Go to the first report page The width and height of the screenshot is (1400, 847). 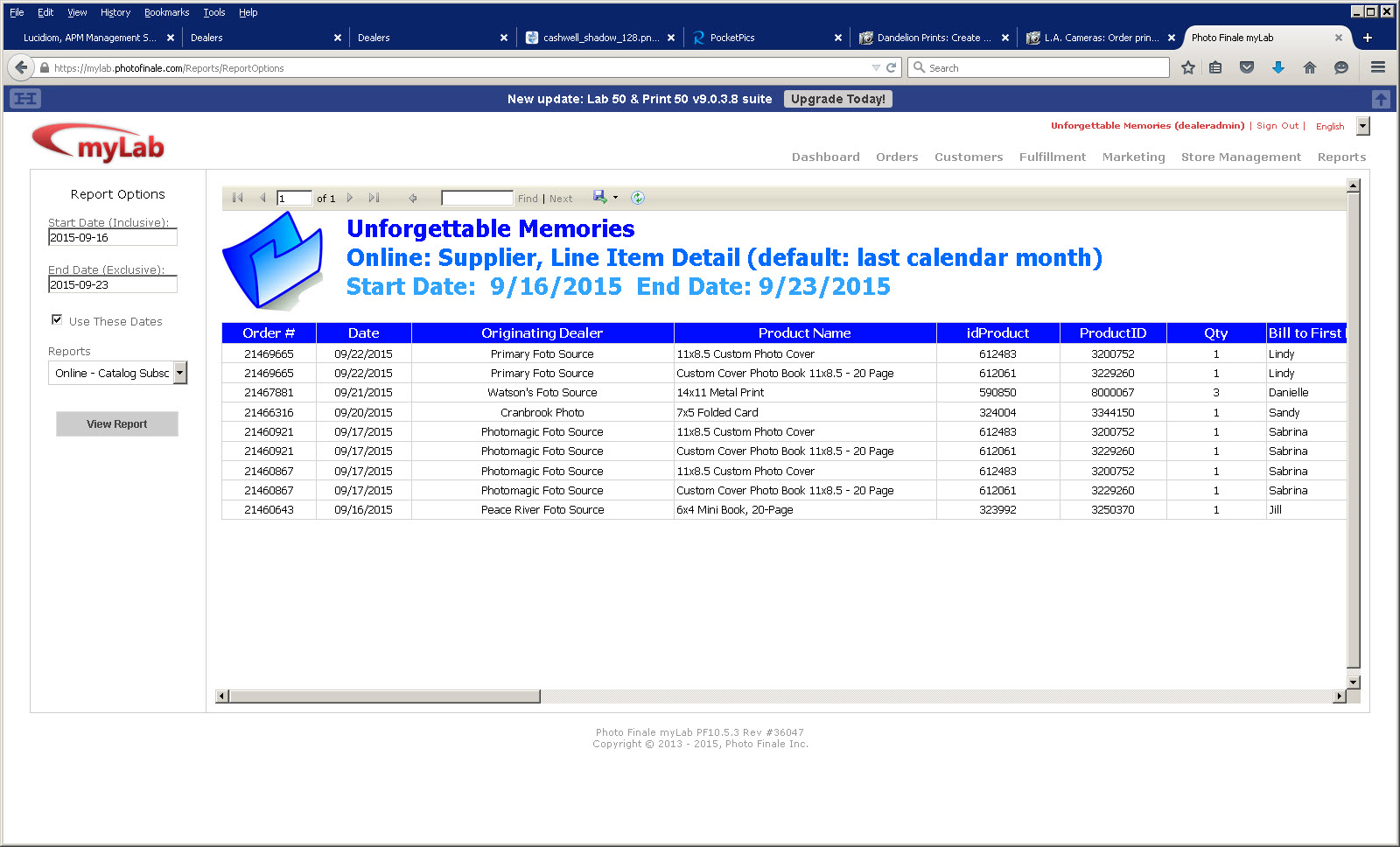point(237,198)
